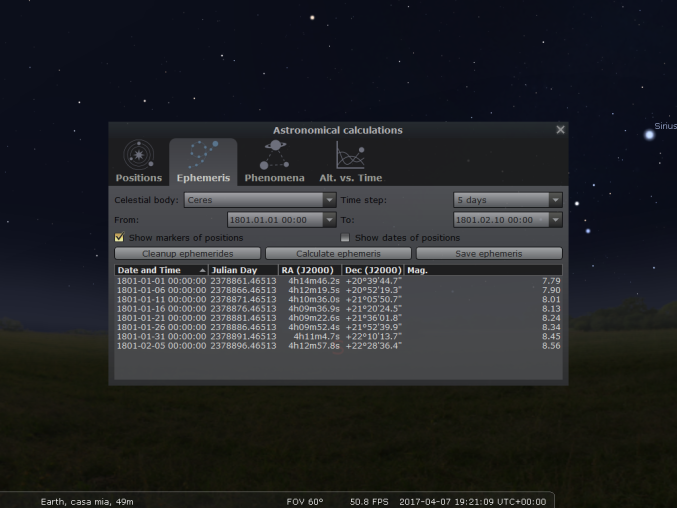The height and width of the screenshot is (508, 677).
Task: Click the 50.8 FPS status entry
Action: [x=369, y=502]
